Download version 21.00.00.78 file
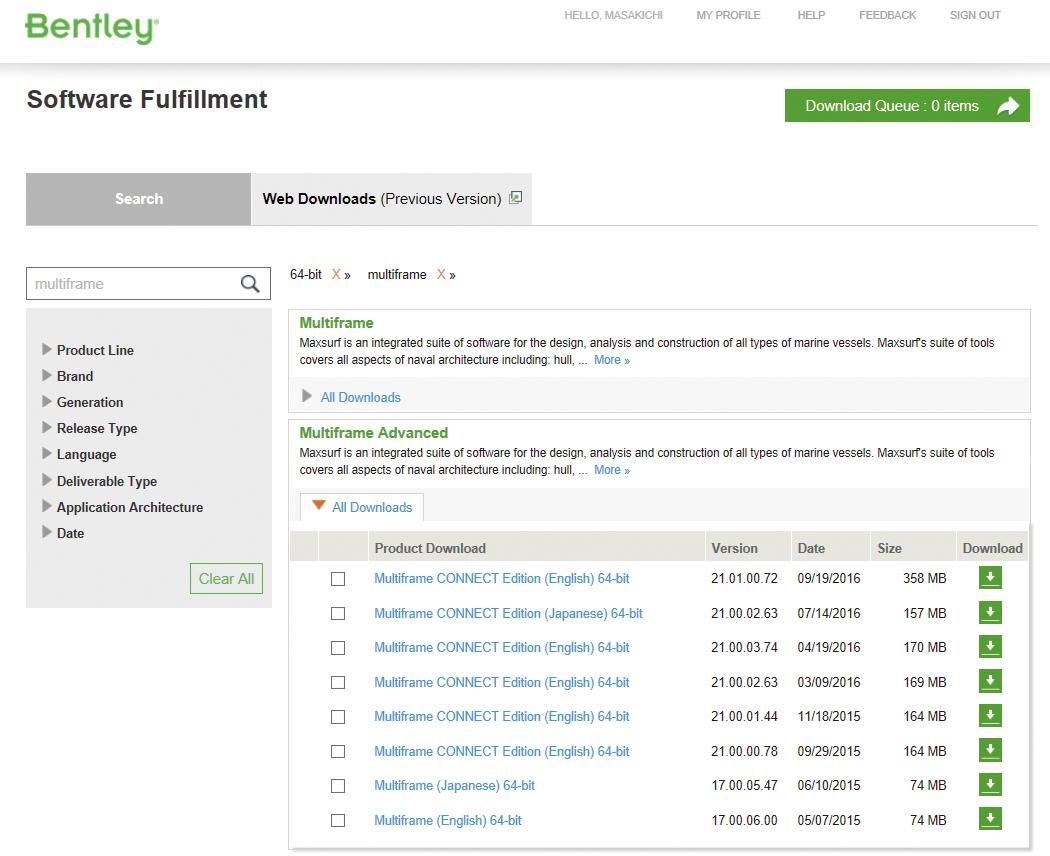The height and width of the screenshot is (856, 1050). coord(990,750)
